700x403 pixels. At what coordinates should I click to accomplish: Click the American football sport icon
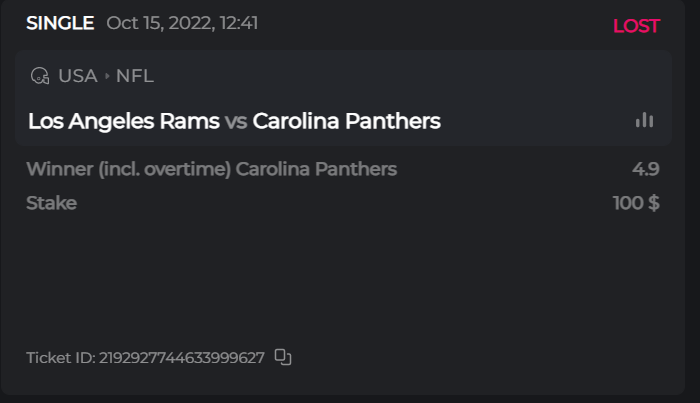[x=40, y=76]
